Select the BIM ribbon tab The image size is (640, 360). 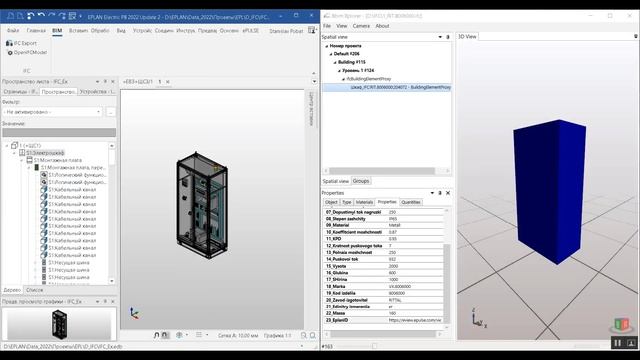(x=57, y=31)
